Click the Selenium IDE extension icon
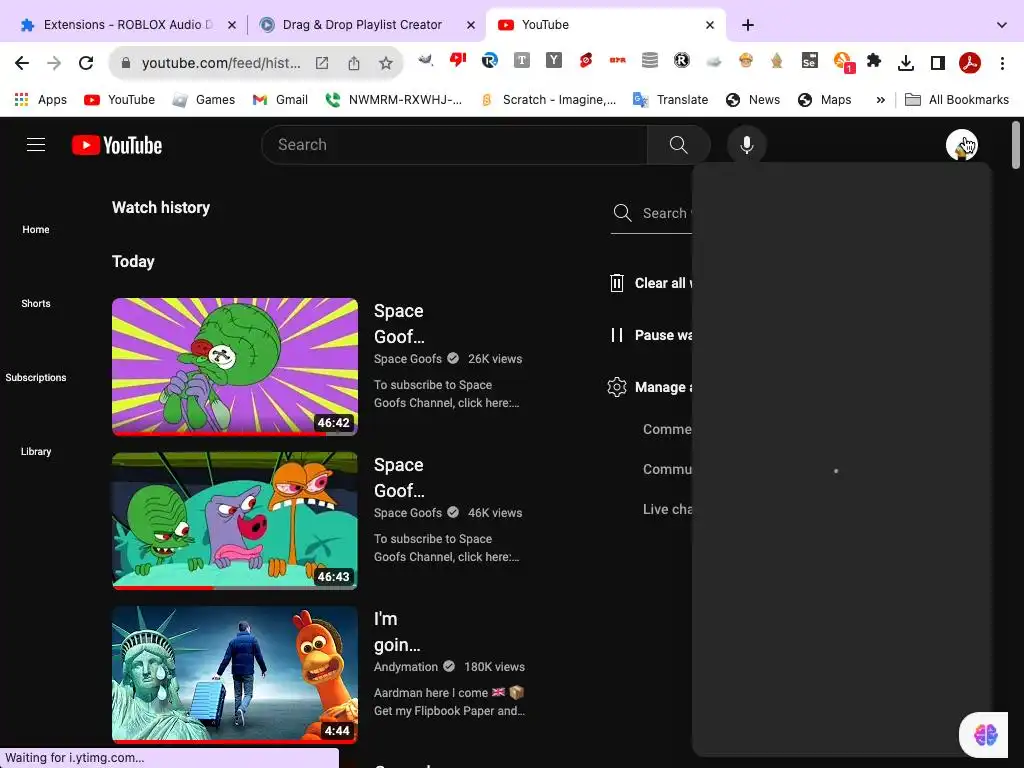Viewport: 1024px width, 768px height. [810, 61]
